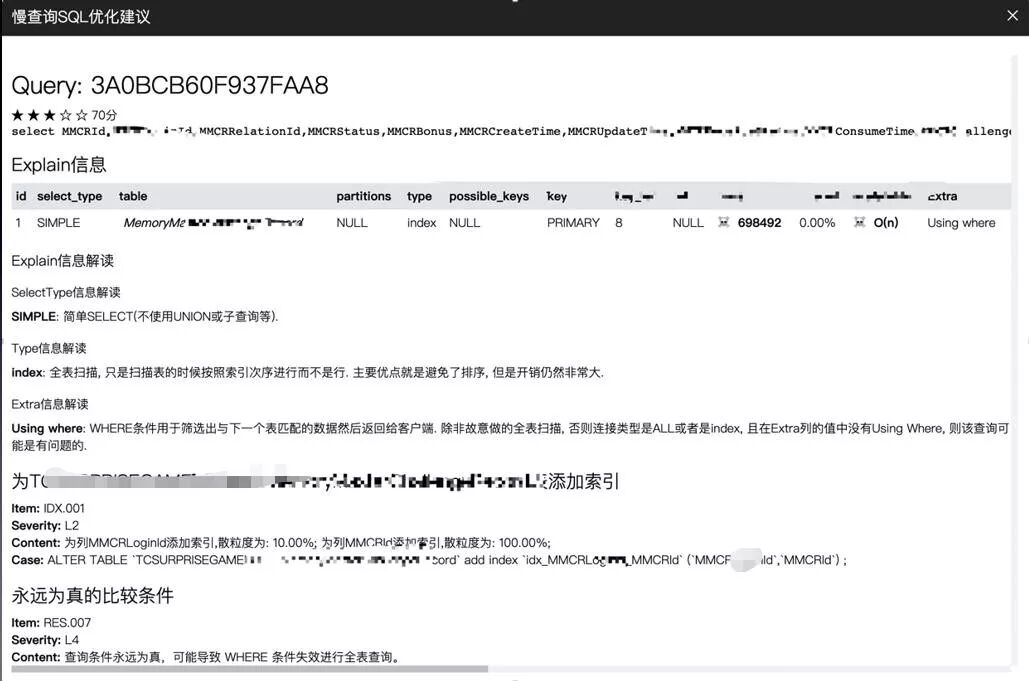Click the close X on the dialog
The height and width of the screenshot is (681, 1029).
click(x=1012, y=15)
